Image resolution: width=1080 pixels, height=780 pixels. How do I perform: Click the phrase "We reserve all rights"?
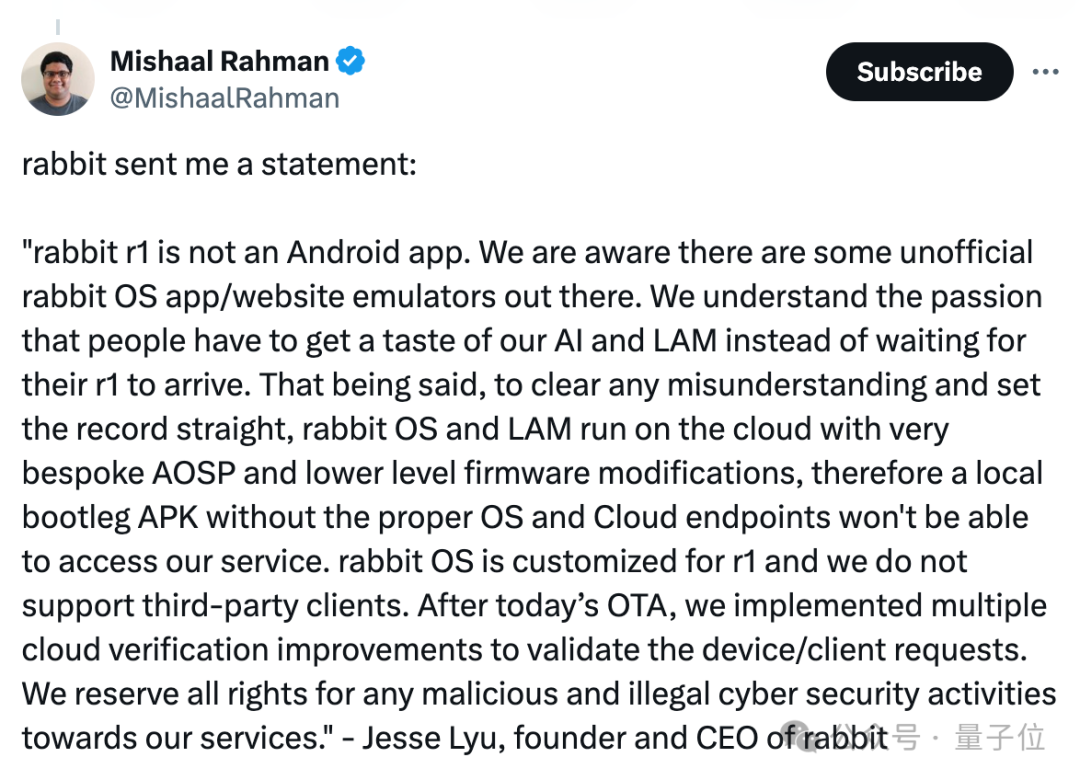(x=165, y=693)
